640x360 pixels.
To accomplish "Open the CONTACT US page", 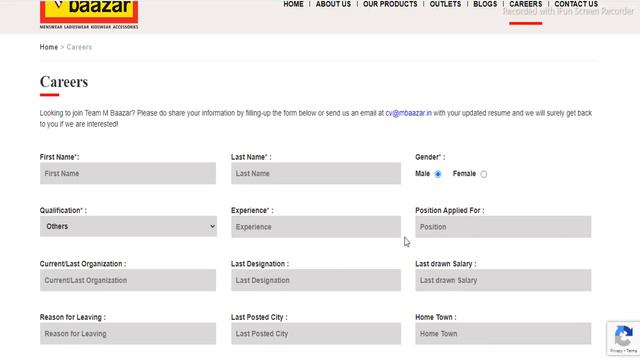I will (576, 4).
